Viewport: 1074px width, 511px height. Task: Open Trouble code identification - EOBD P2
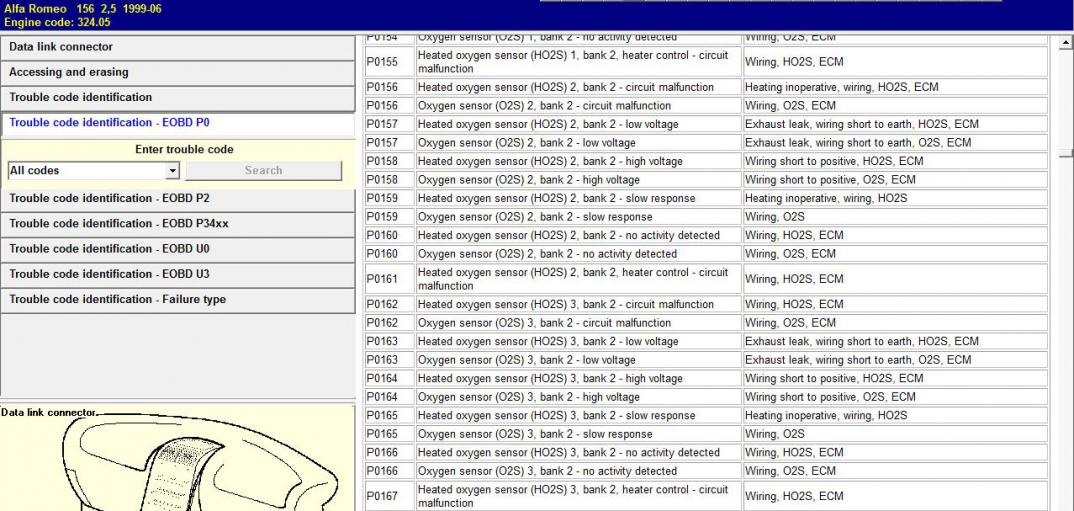coord(177,199)
